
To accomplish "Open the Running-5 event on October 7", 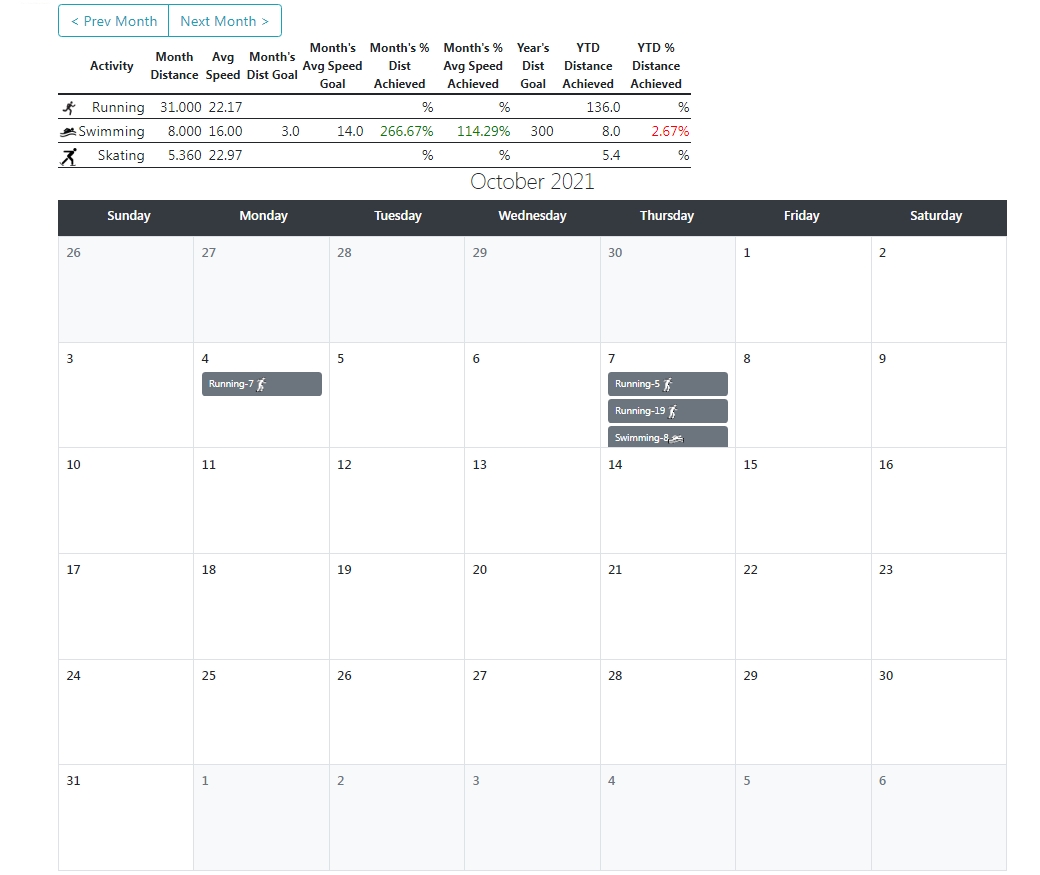I will (667, 384).
